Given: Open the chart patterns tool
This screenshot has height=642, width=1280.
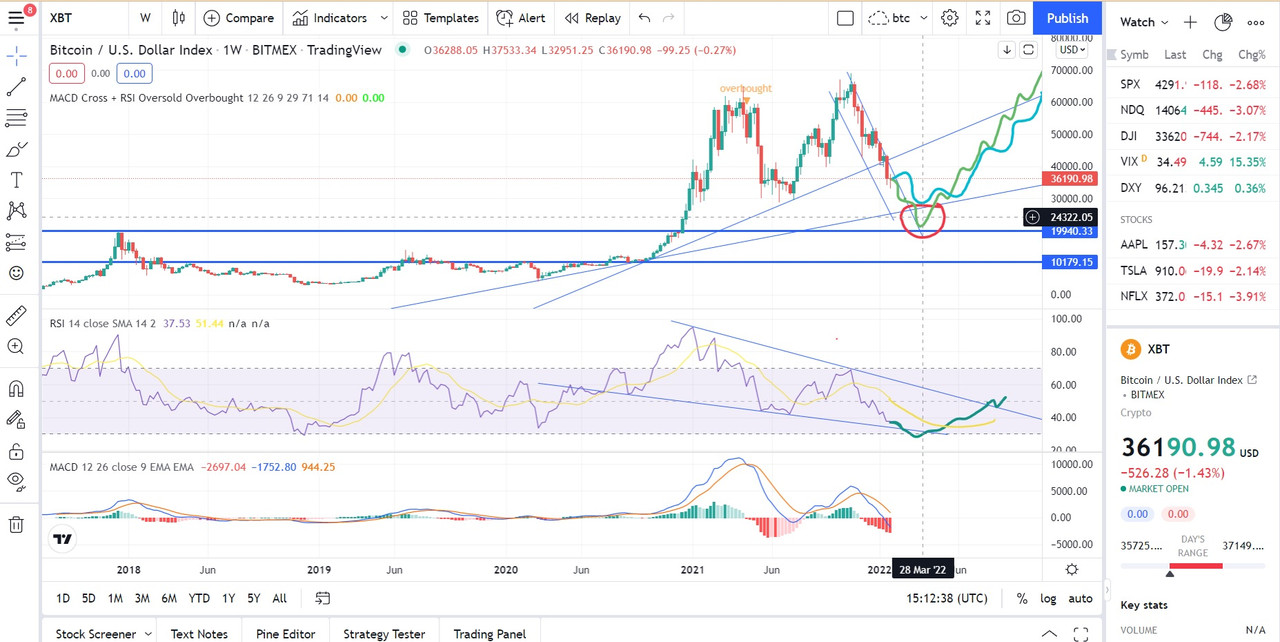Looking at the screenshot, I should tap(16, 211).
